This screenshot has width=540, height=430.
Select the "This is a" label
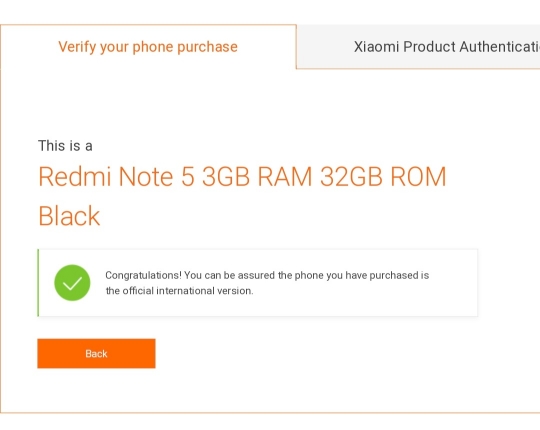(x=65, y=146)
